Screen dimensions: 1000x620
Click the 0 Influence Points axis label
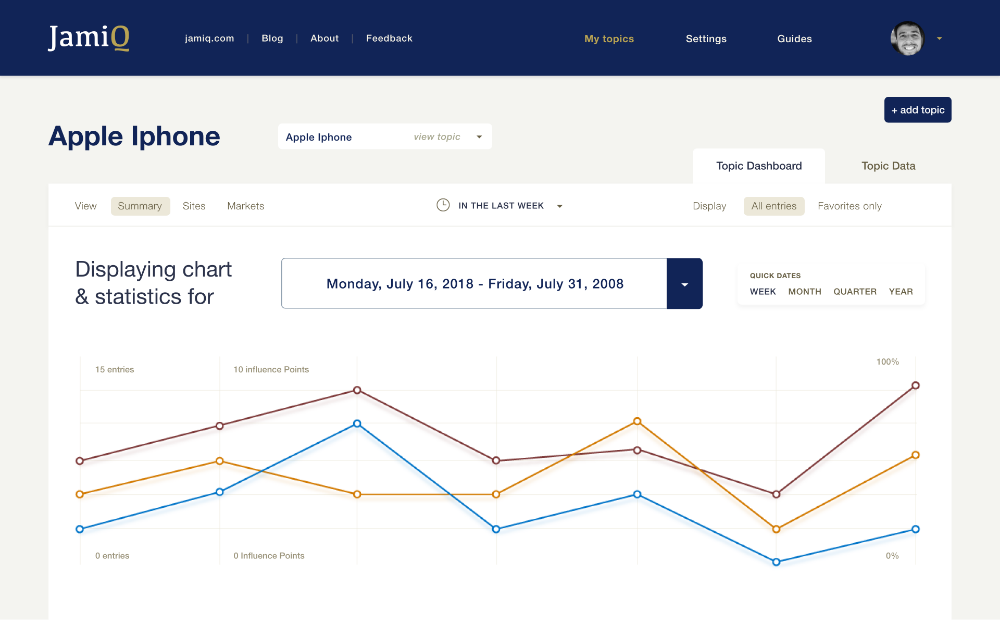tap(268, 556)
